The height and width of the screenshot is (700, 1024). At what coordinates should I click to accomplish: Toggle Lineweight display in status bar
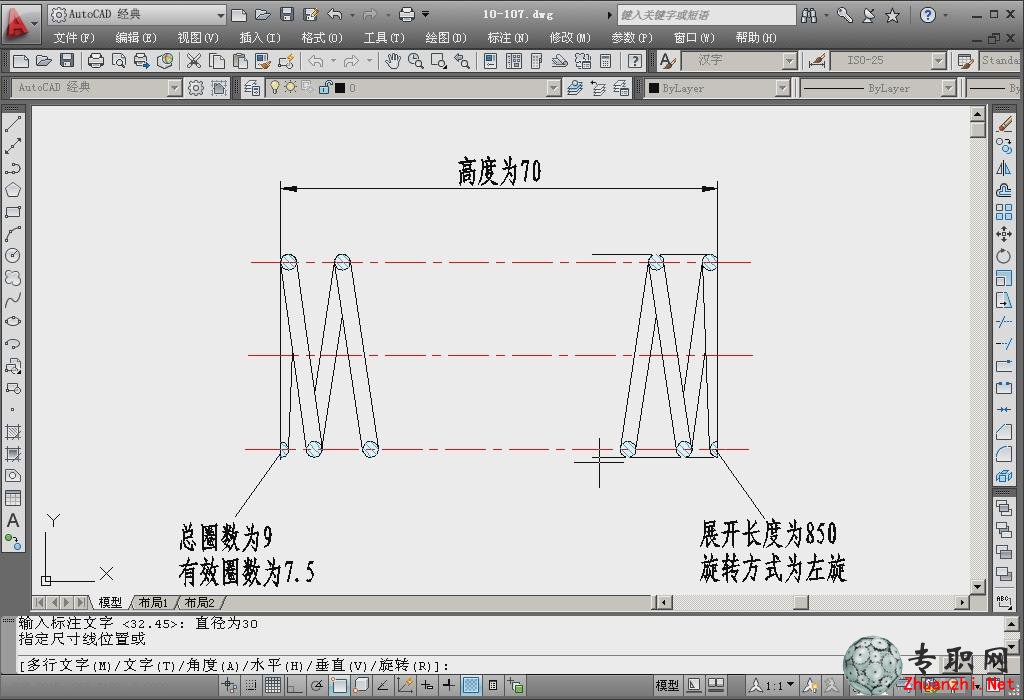[x=449, y=685]
